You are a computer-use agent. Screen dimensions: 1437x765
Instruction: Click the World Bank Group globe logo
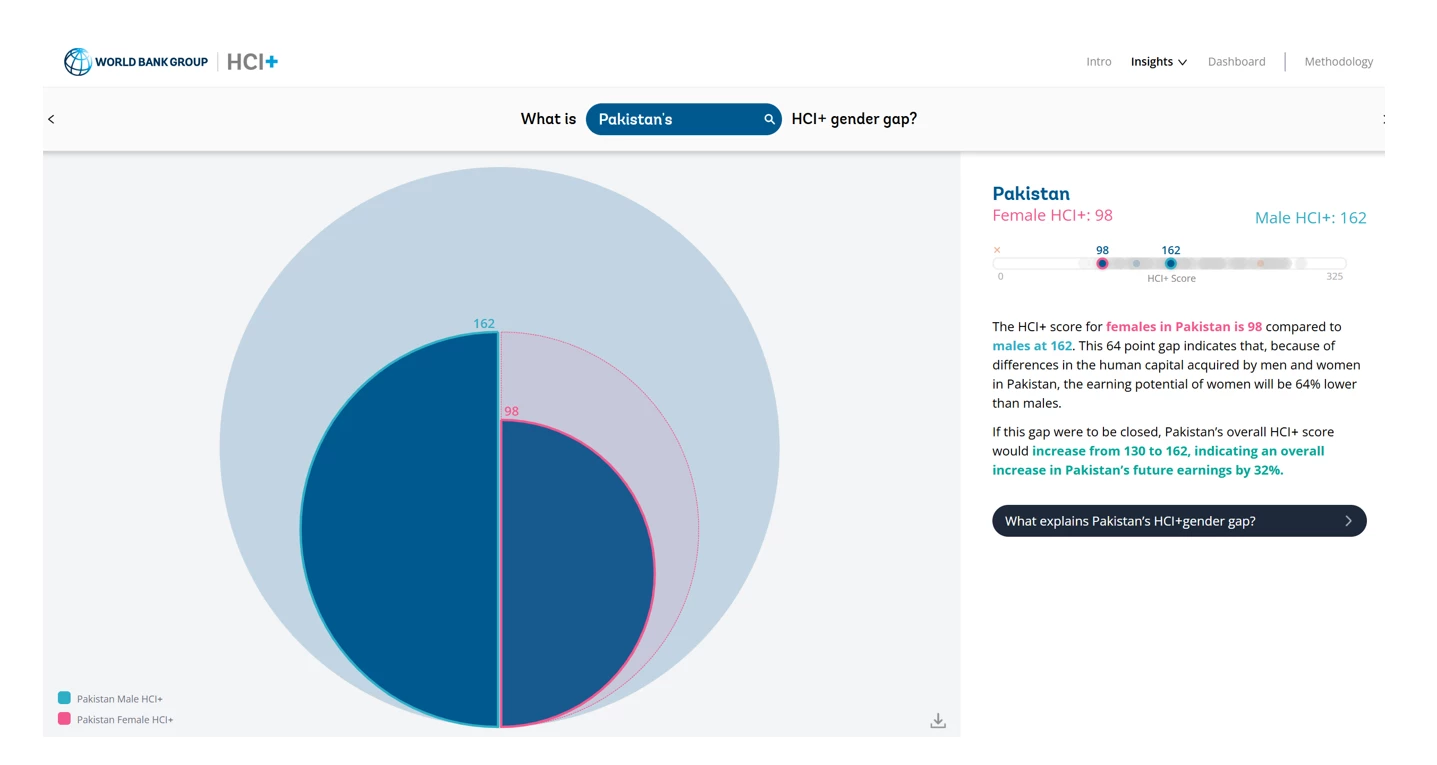(78, 62)
